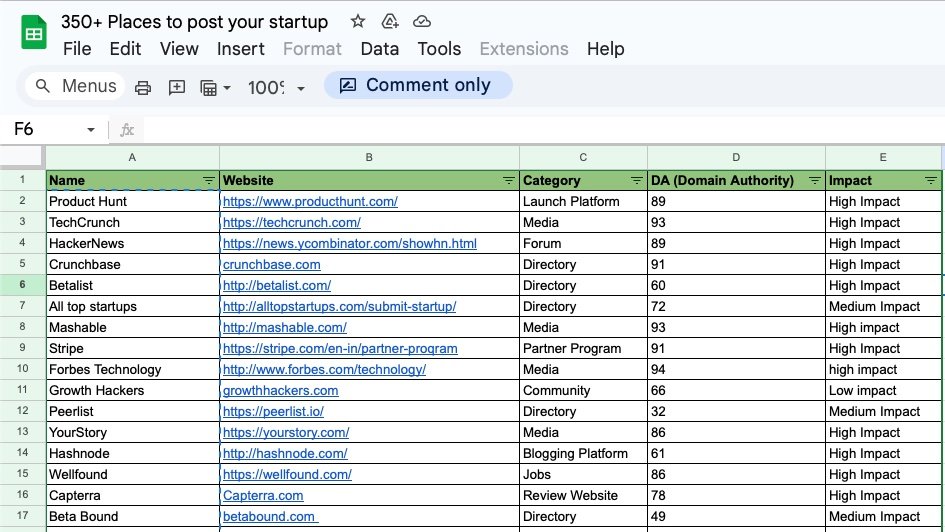
Task: Open the betalist.com link
Action: pos(277,286)
